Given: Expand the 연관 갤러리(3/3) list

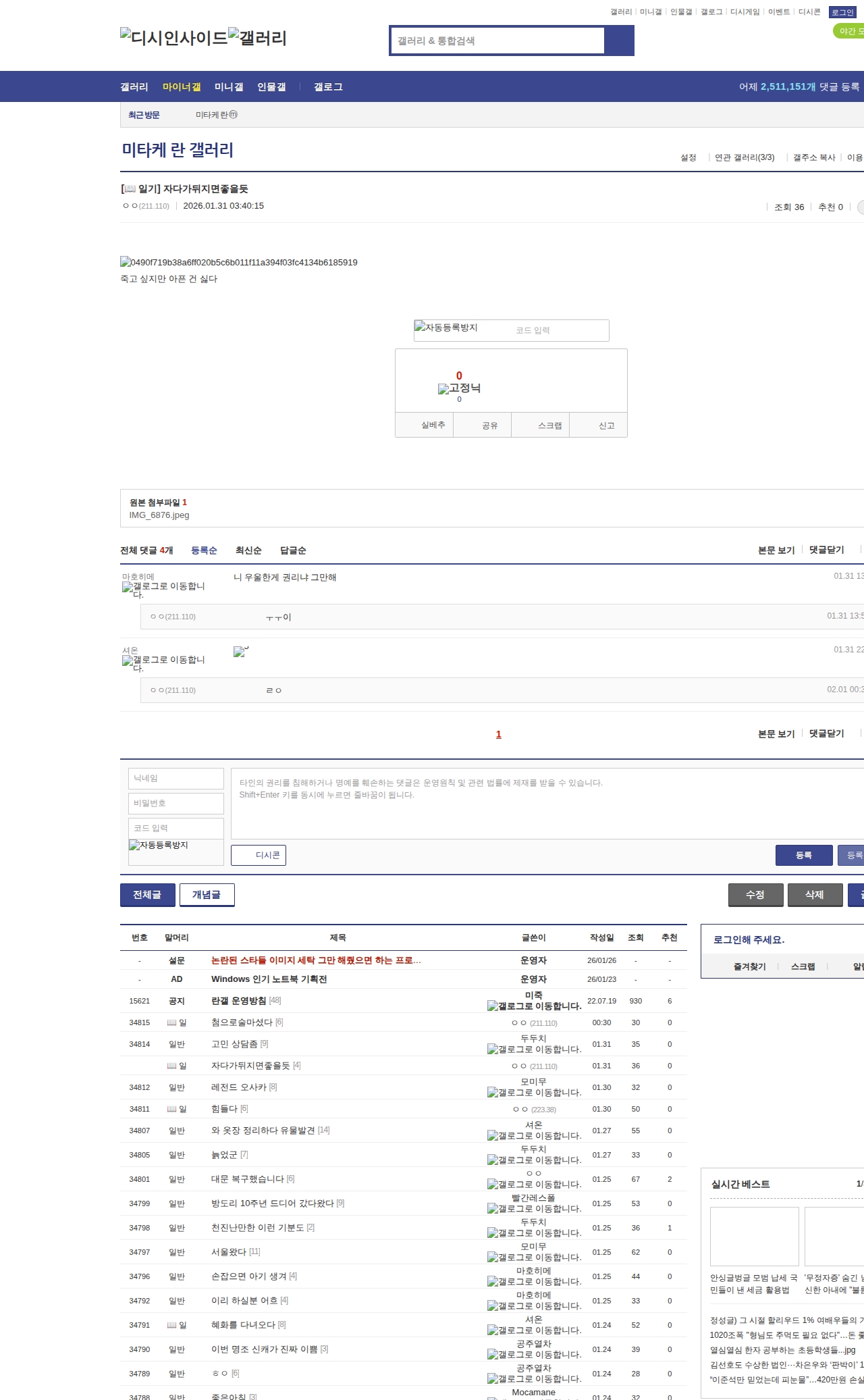Looking at the screenshot, I should pos(744,157).
